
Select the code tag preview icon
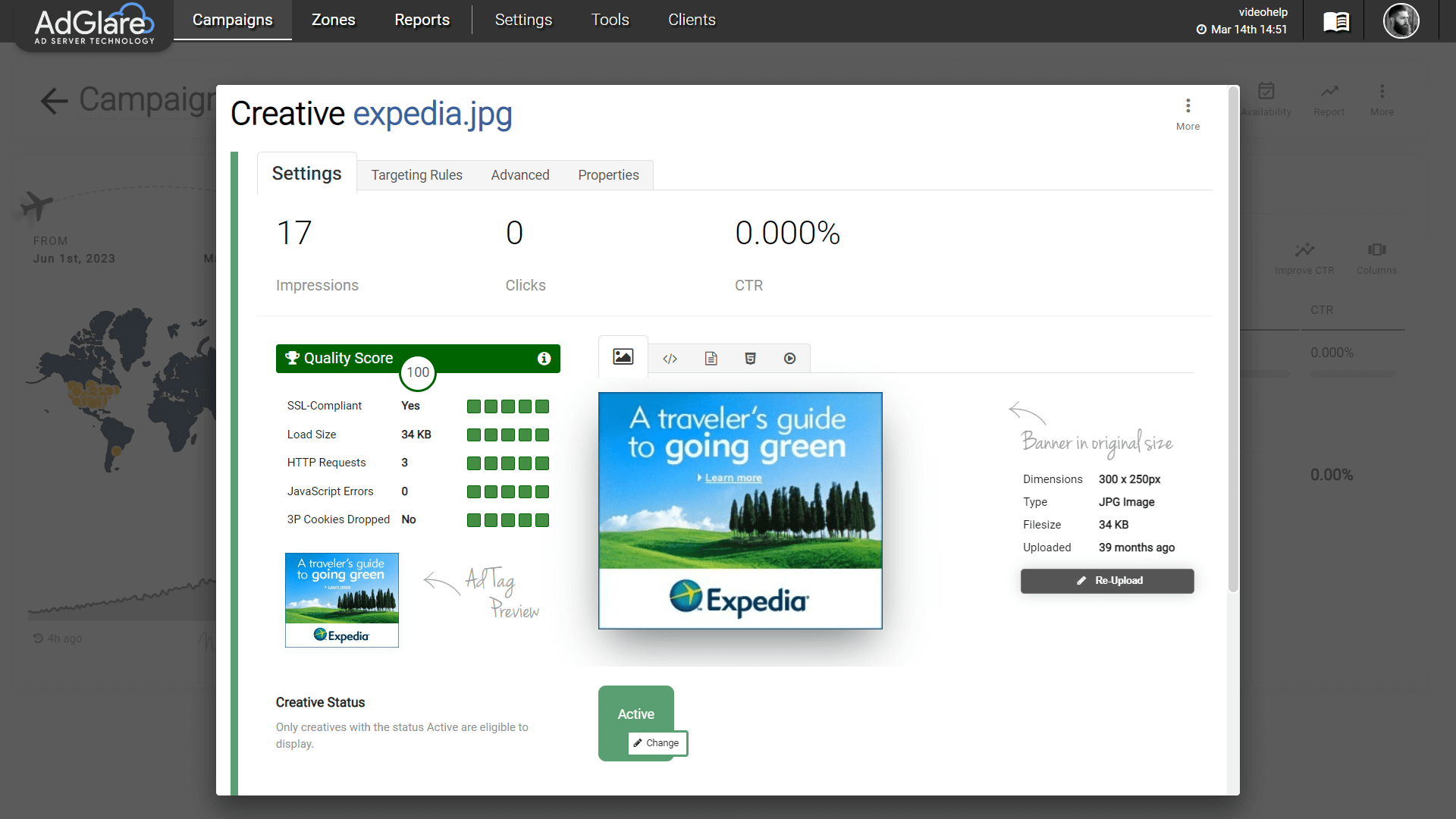point(670,359)
